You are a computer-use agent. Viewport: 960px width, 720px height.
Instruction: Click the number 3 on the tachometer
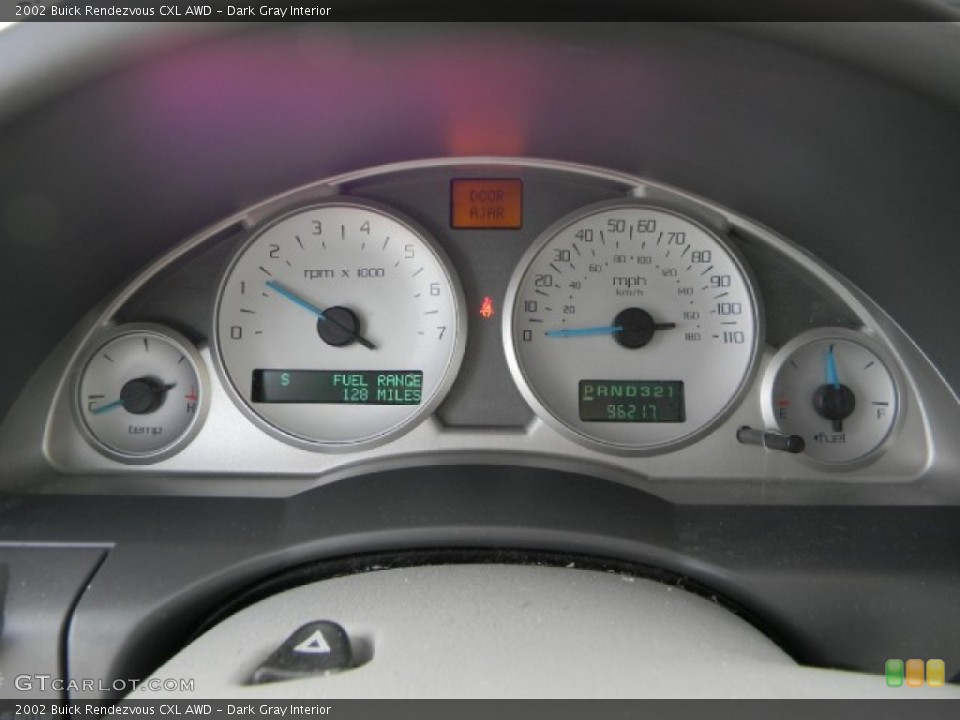[317, 228]
